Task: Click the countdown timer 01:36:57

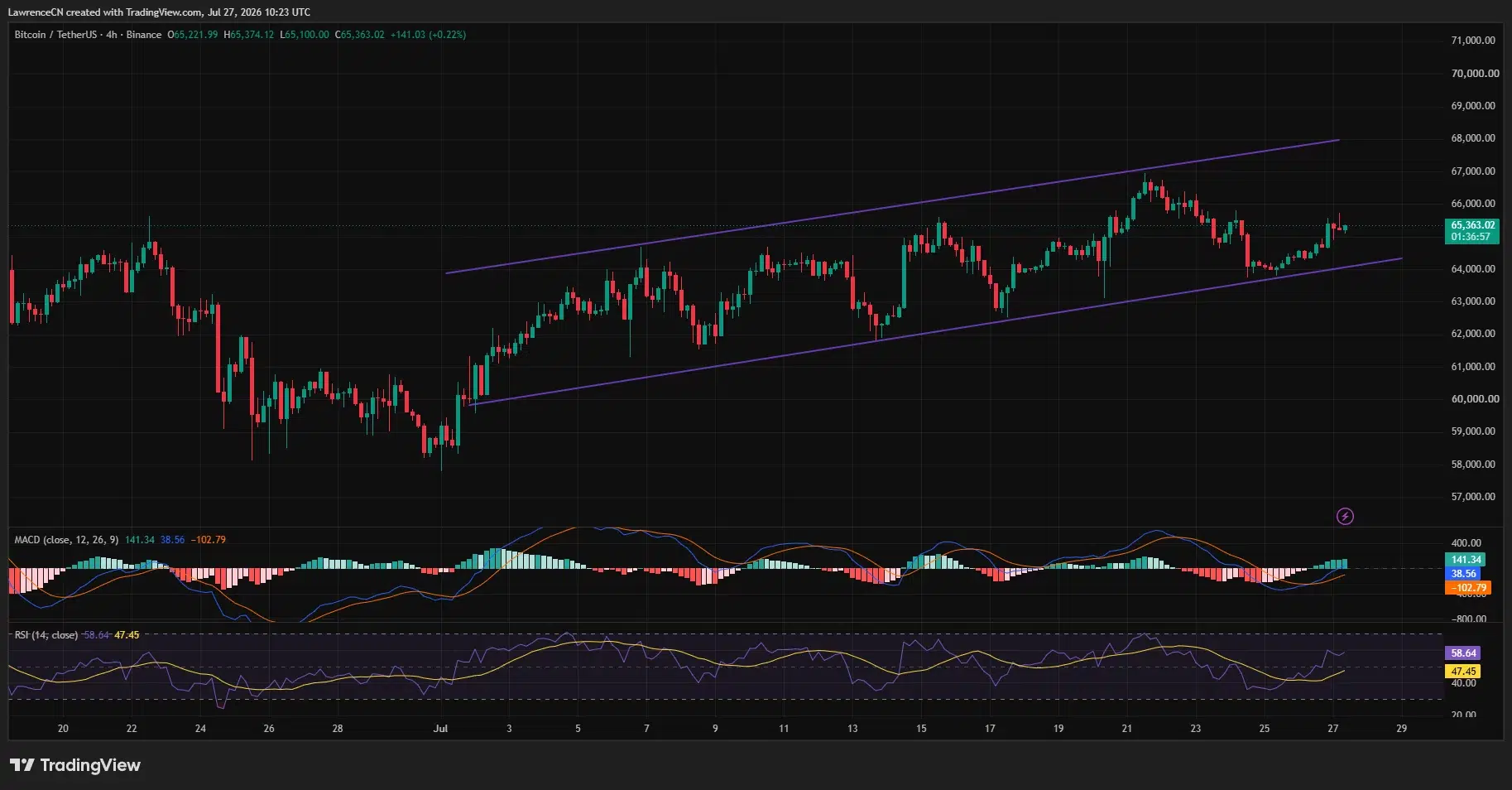Action: pos(1471,237)
